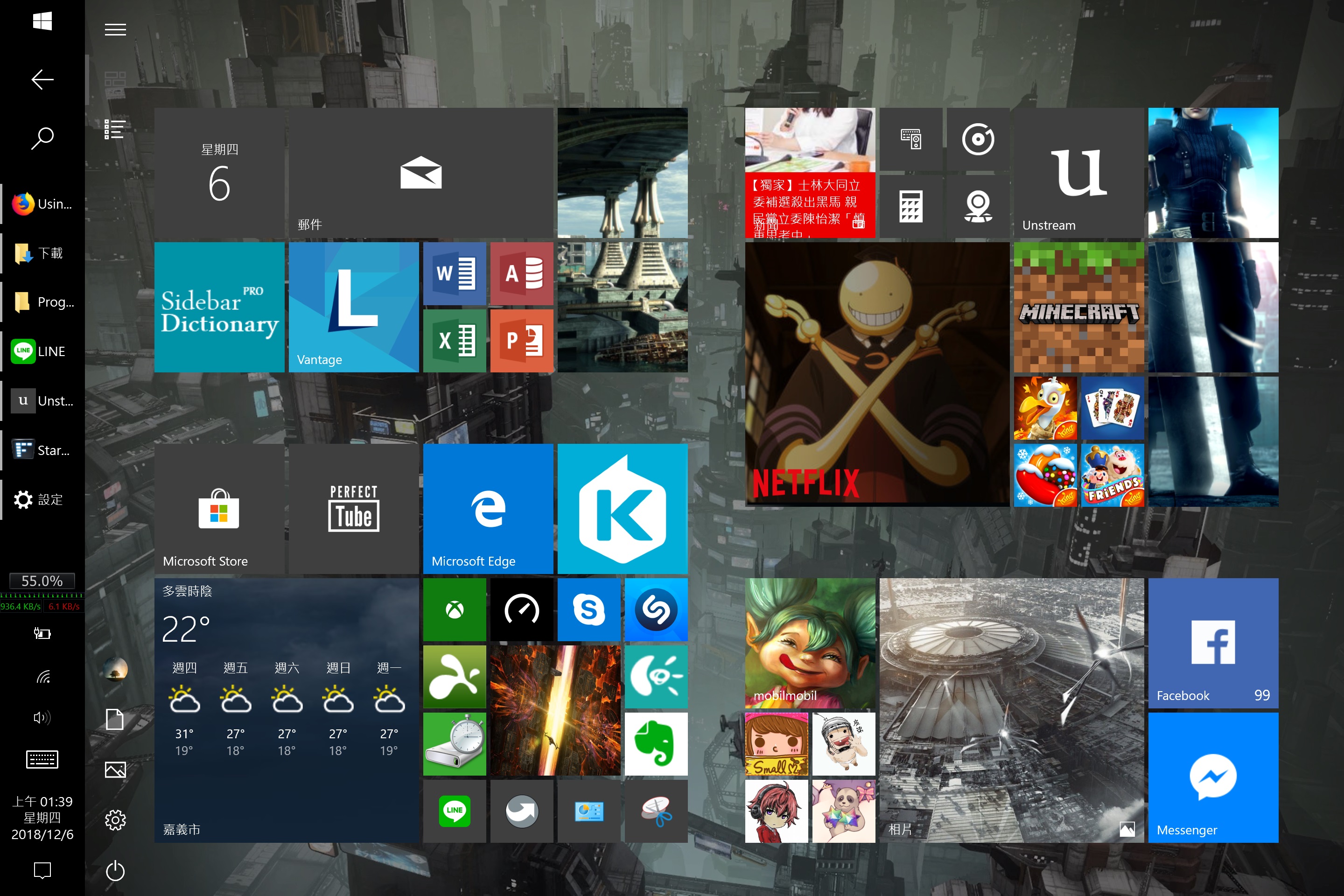1344x896 pixels.
Task: Show the all apps list
Action: pos(115,129)
